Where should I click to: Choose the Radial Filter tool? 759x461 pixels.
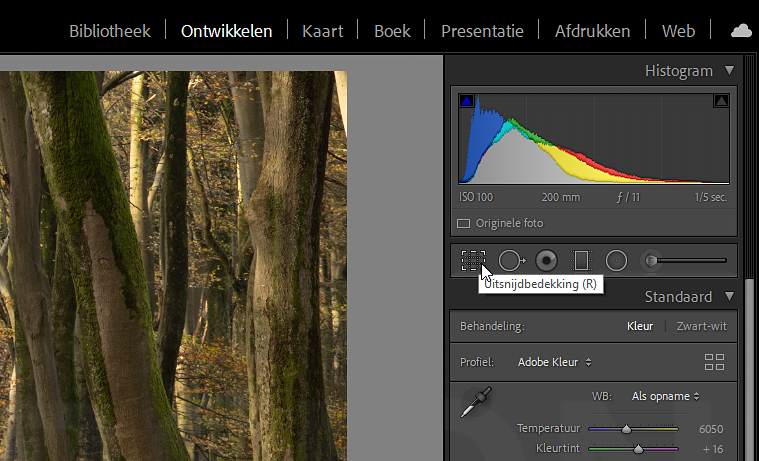click(x=617, y=261)
